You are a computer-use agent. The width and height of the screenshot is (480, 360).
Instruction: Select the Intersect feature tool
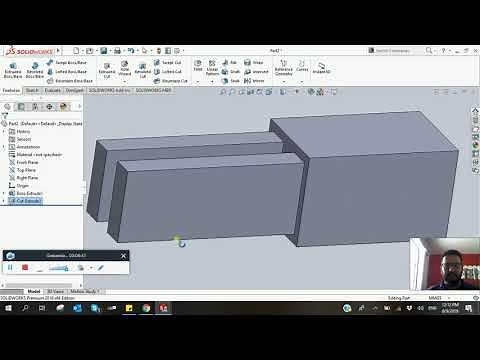pyautogui.click(x=256, y=72)
